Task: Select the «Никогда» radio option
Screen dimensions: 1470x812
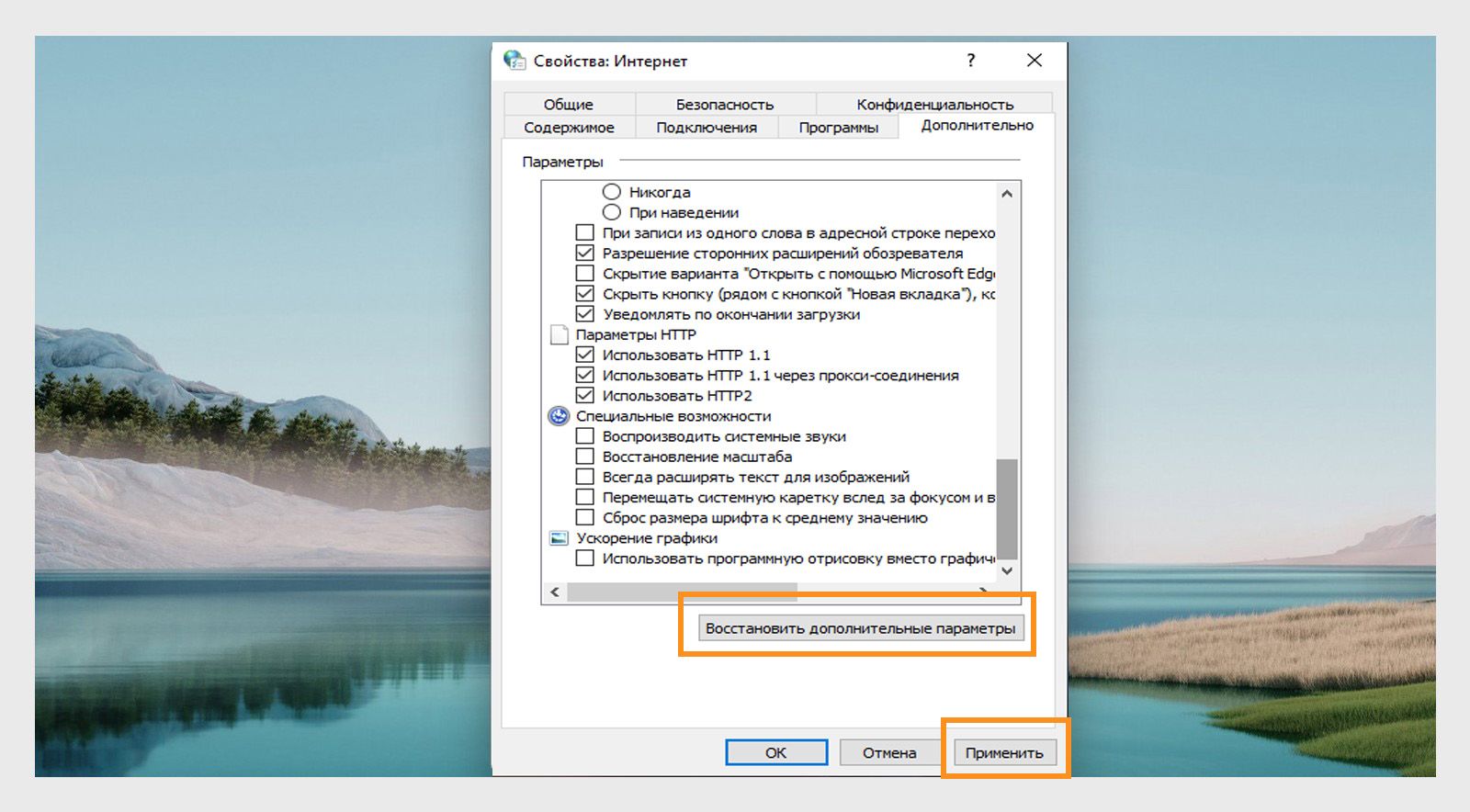Action: click(612, 192)
